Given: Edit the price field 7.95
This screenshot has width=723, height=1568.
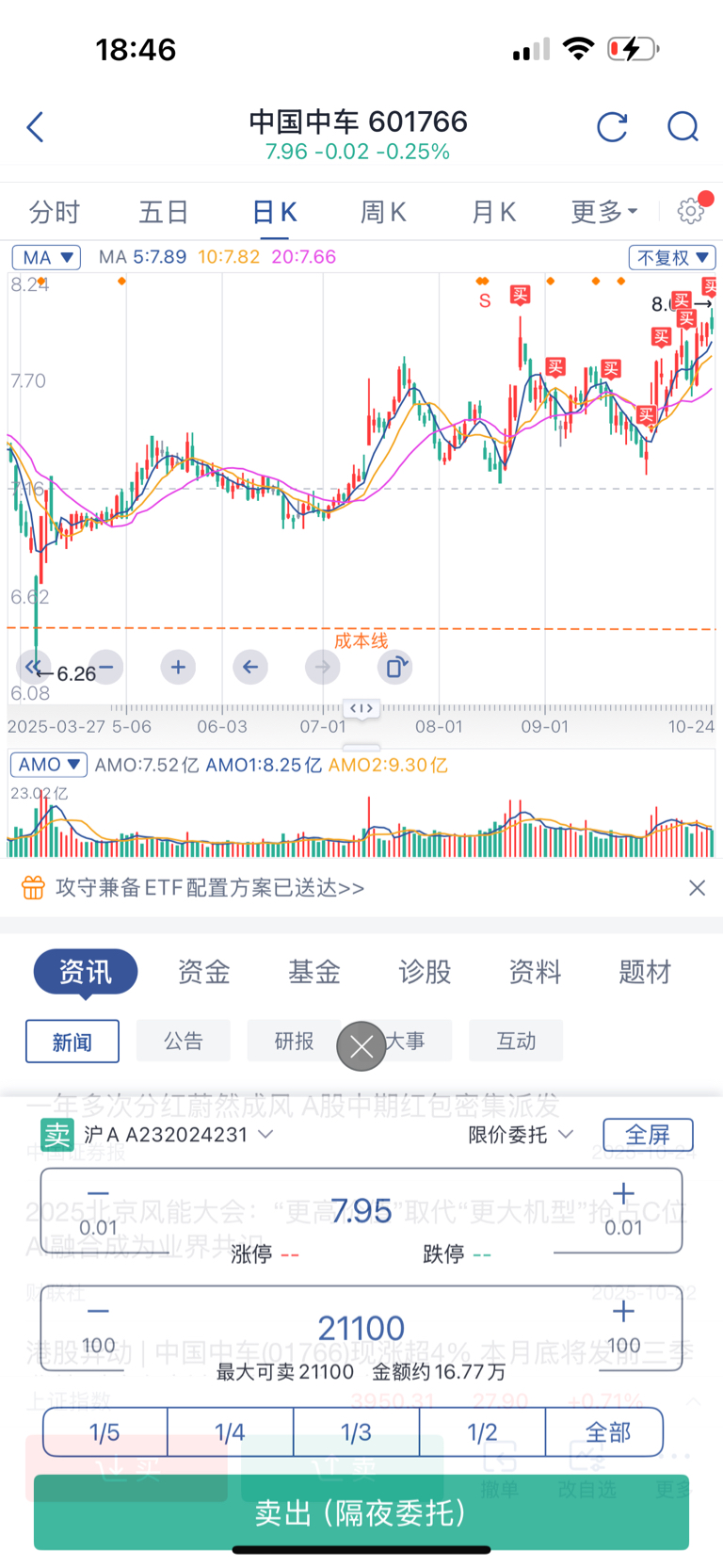Looking at the screenshot, I should [x=361, y=1210].
